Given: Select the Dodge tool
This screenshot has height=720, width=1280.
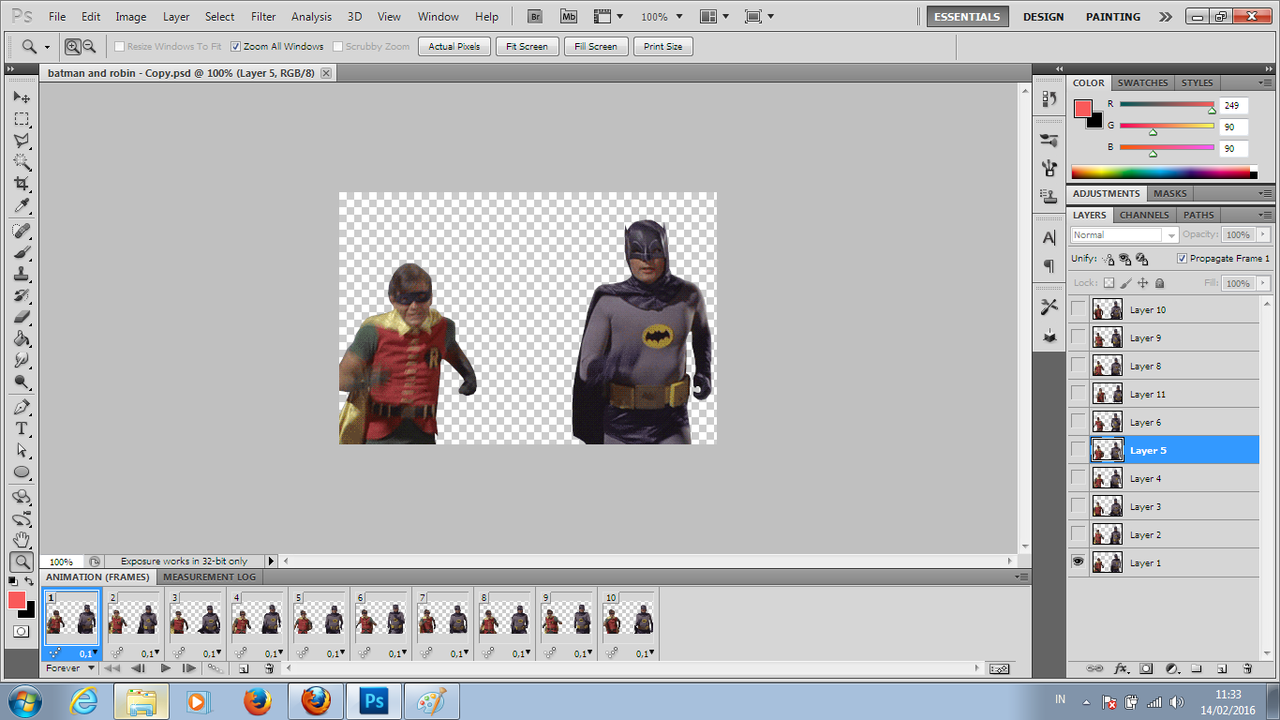Looking at the screenshot, I should tap(21, 382).
